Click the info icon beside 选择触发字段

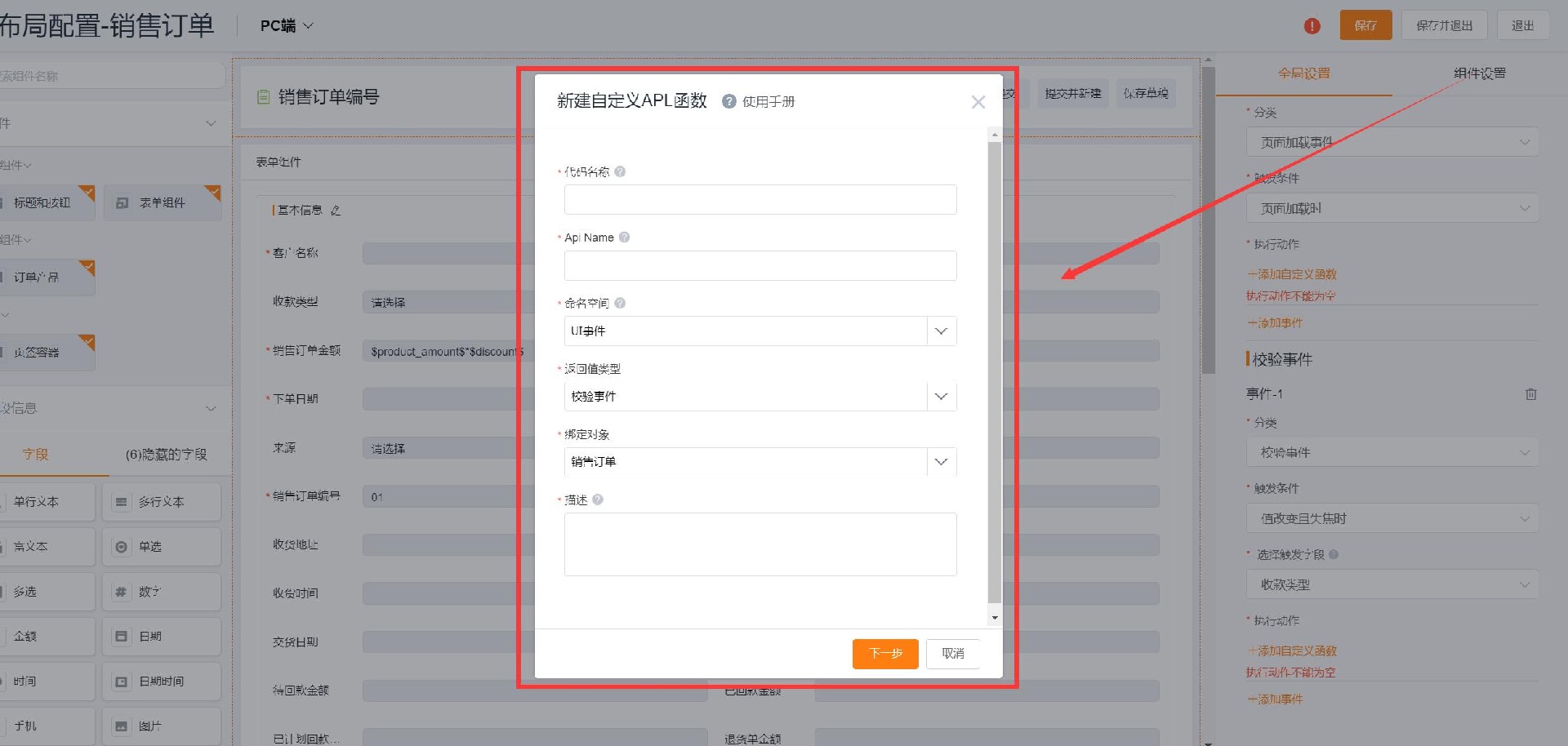tap(1334, 554)
